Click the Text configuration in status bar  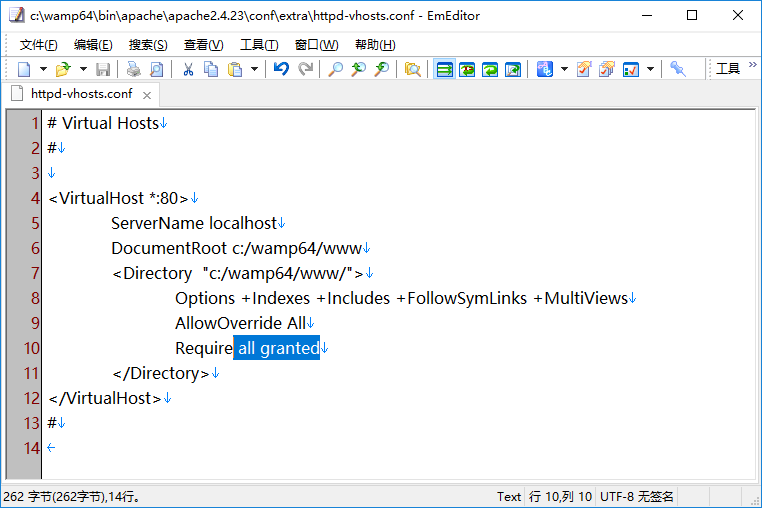coord(509,497)
